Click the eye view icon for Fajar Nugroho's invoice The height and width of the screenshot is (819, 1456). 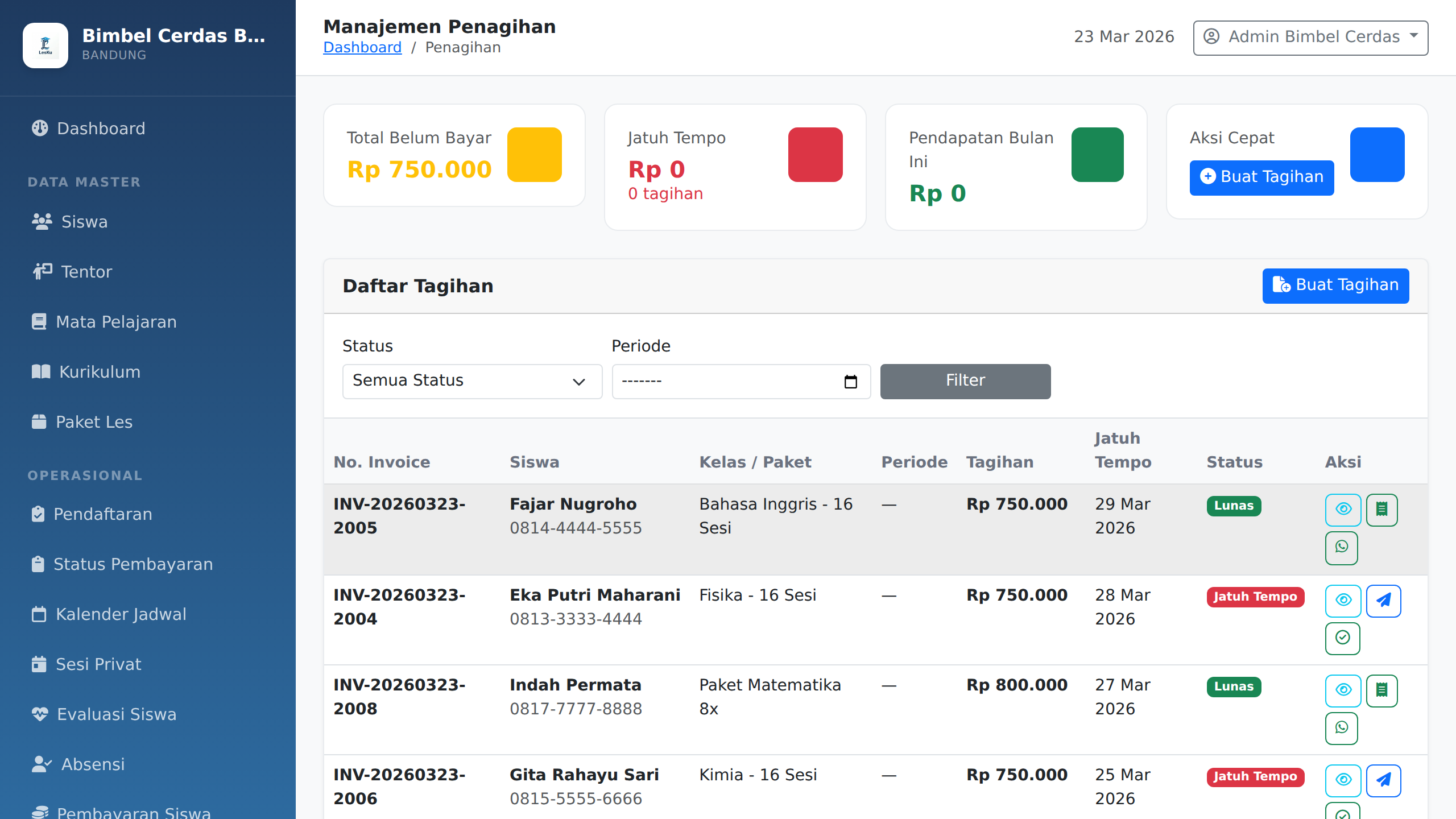(1343, 510)
